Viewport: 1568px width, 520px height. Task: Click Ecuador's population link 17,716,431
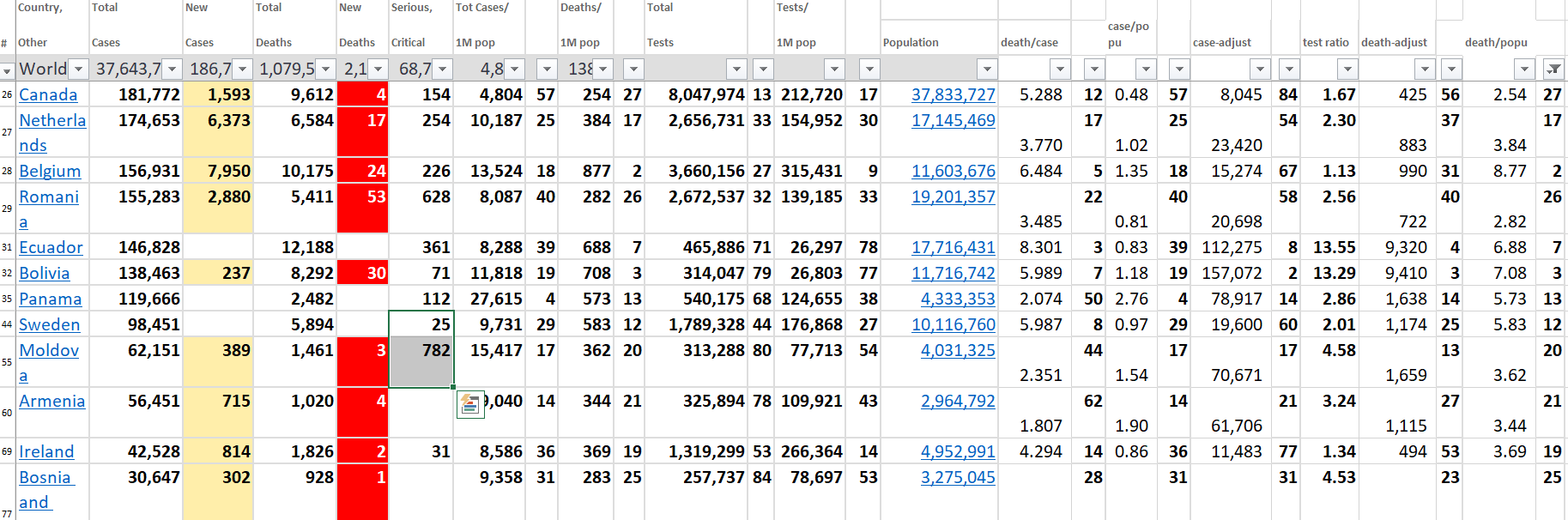(x=953, y=247)
